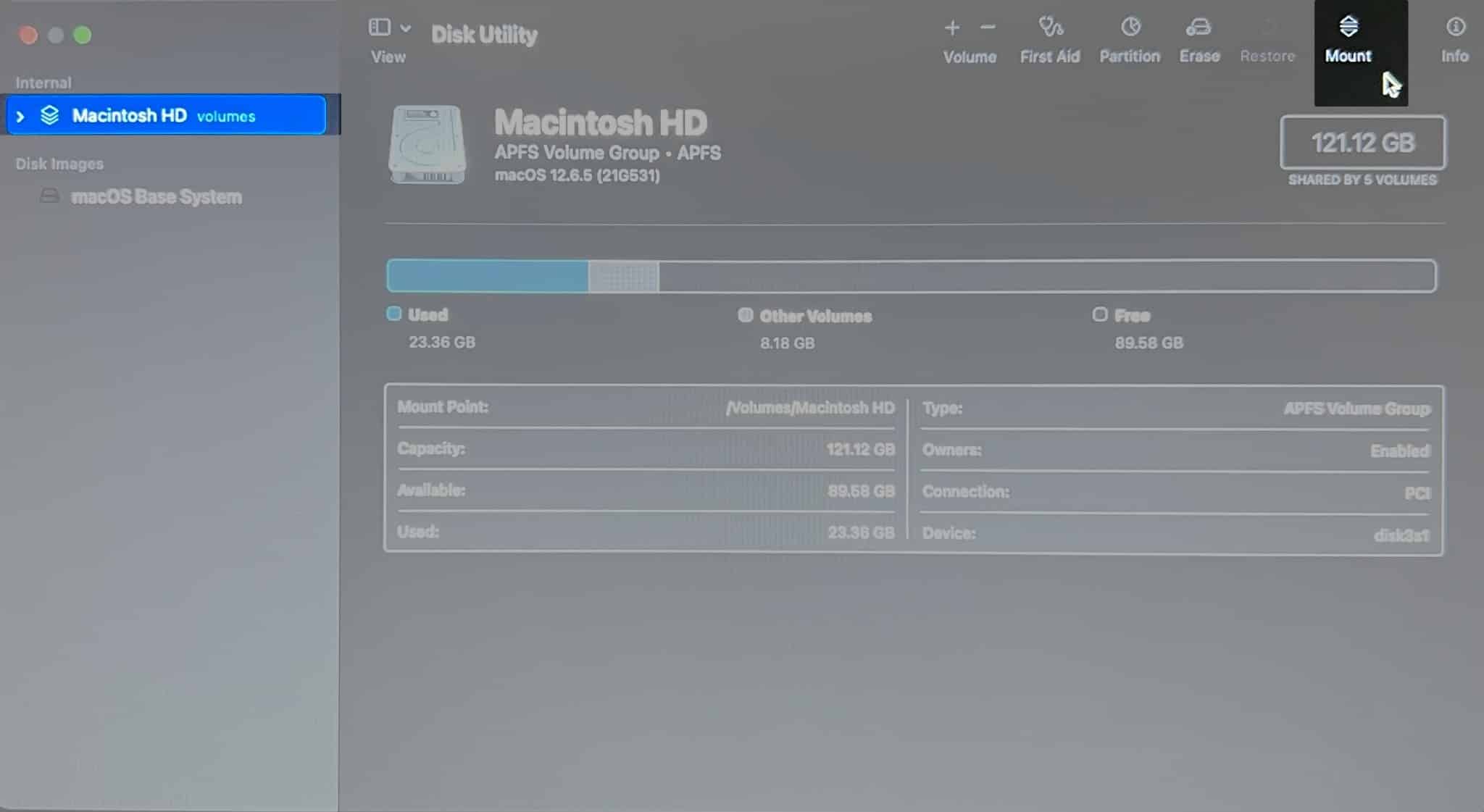Image resolution: width=1484 pixels, height=812 pixels.
Task: Remove a volume with minus icon
Action: [x=988, y=28]
